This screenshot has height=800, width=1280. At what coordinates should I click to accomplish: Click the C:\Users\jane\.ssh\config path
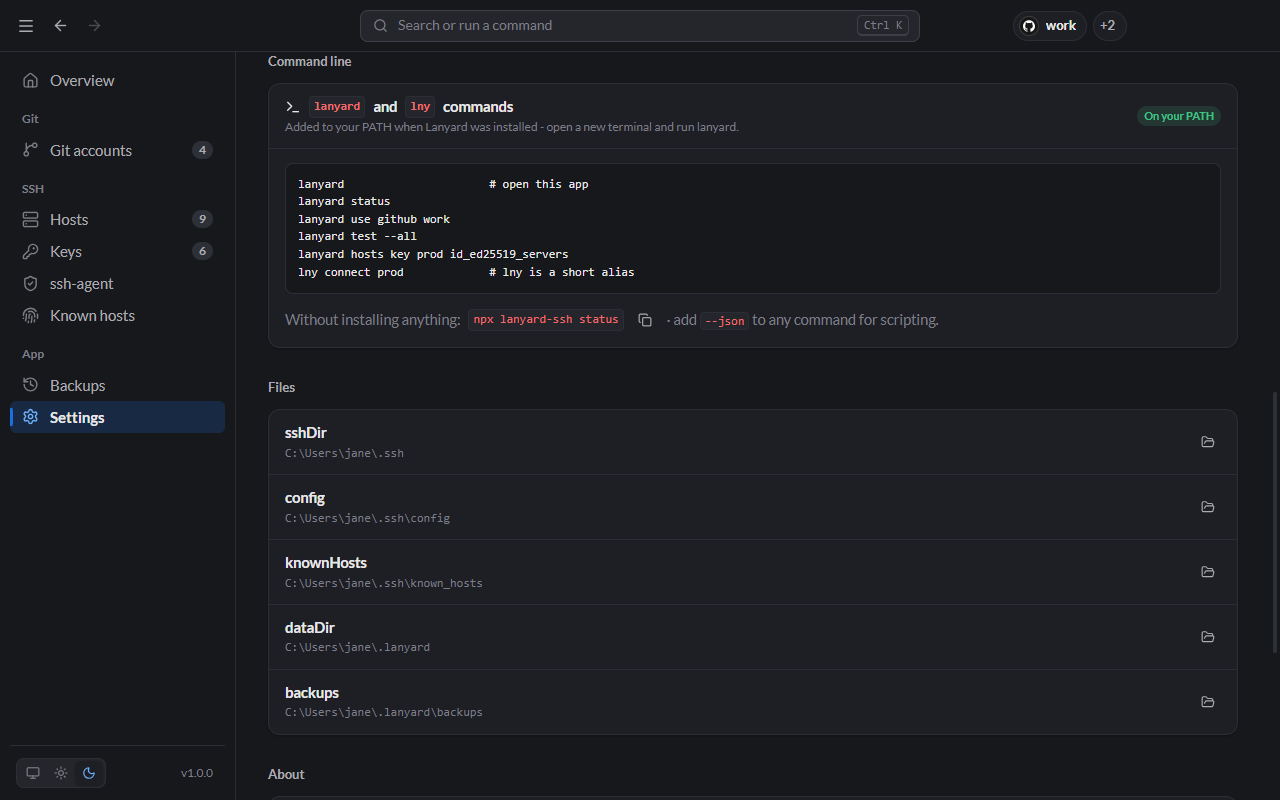(367, 518)
